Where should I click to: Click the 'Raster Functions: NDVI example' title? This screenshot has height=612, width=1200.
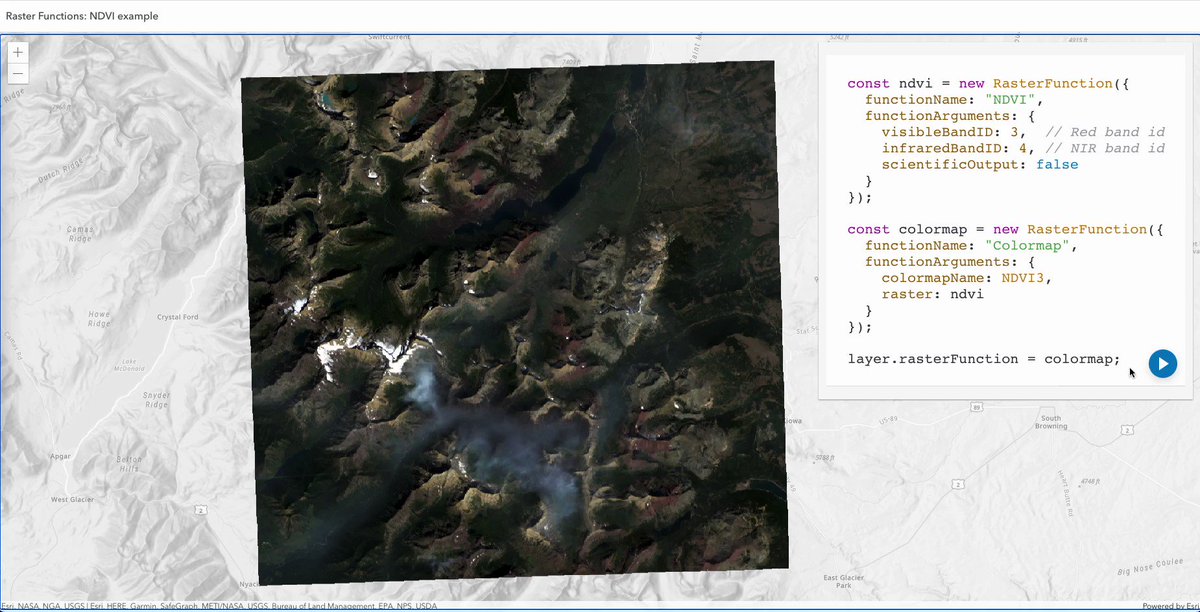click(x=82, y=16)
